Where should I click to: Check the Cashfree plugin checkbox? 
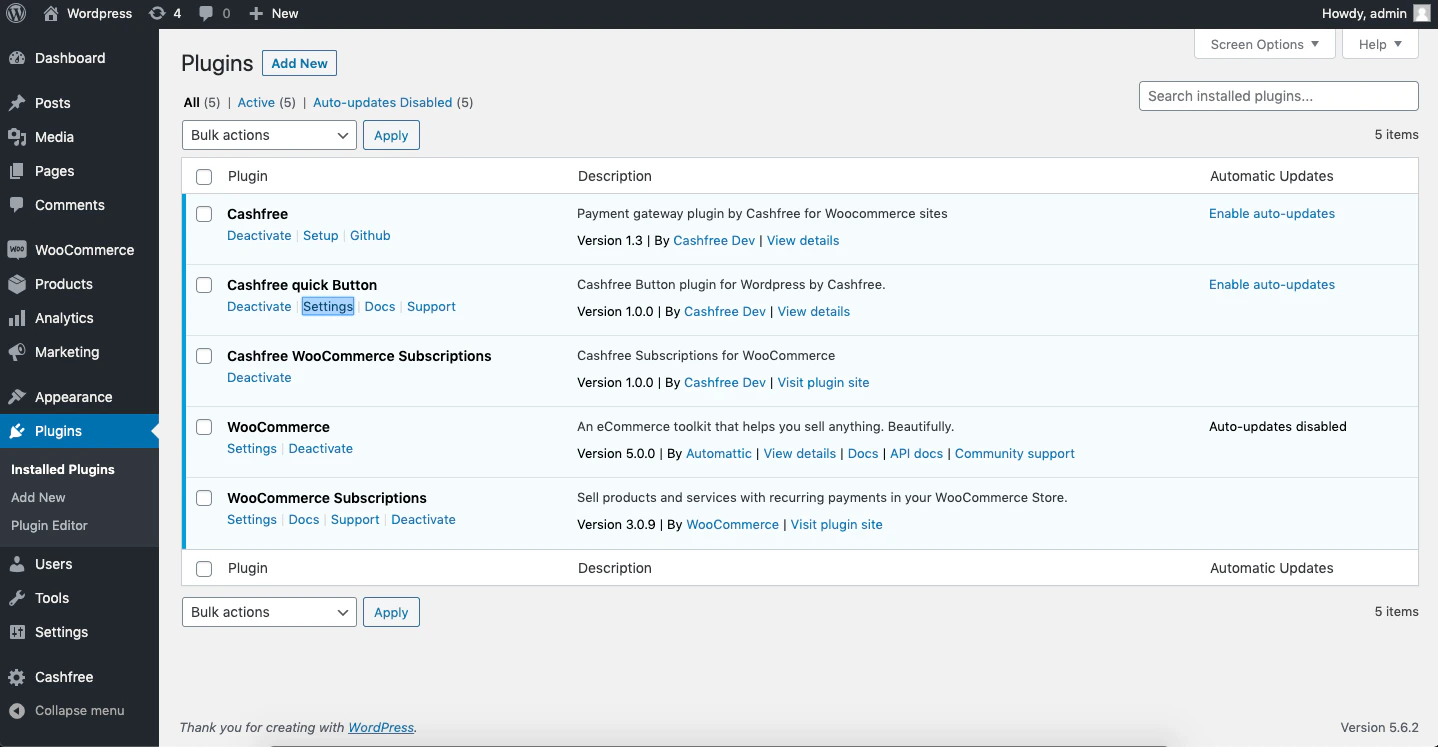coord(204,214)
